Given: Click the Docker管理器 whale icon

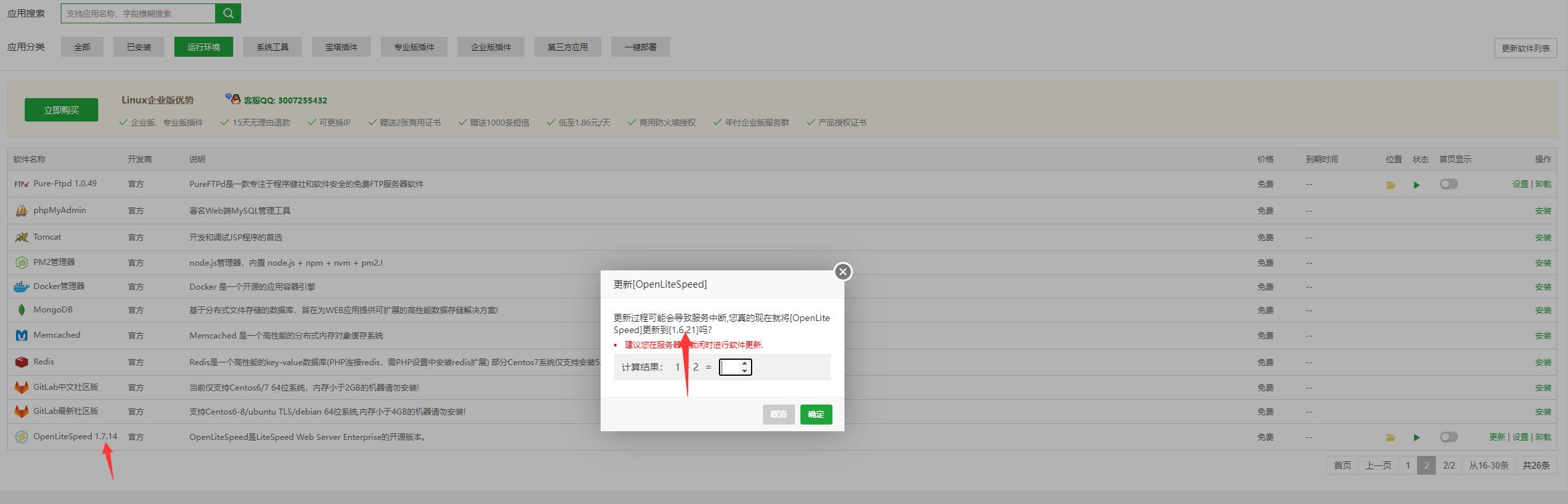Looking at the screenshot, I should [21, 286].
